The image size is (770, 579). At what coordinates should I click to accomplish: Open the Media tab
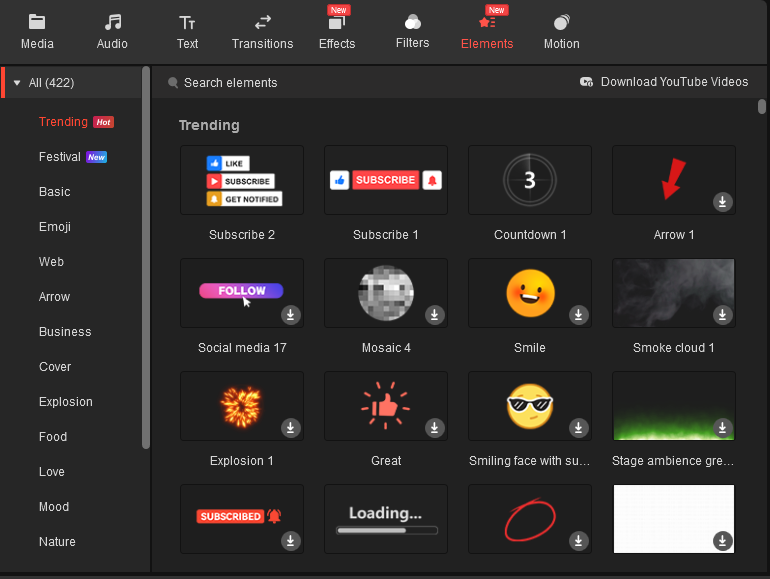pyautogui.click(x=37, y=32)
